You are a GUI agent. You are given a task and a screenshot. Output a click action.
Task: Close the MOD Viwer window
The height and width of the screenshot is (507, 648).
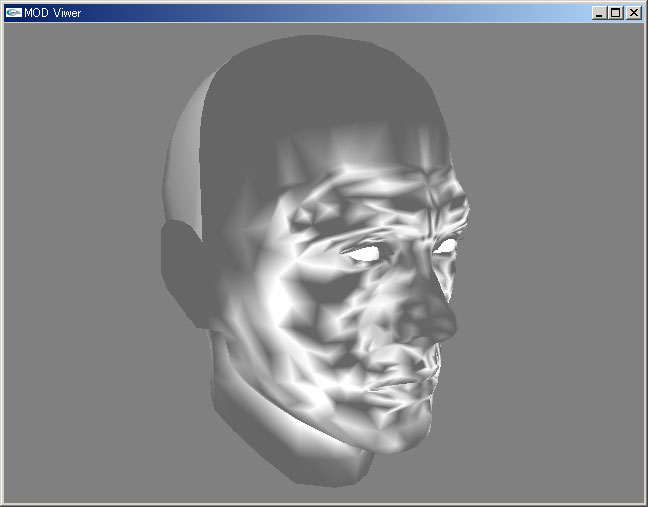(634, 13)
